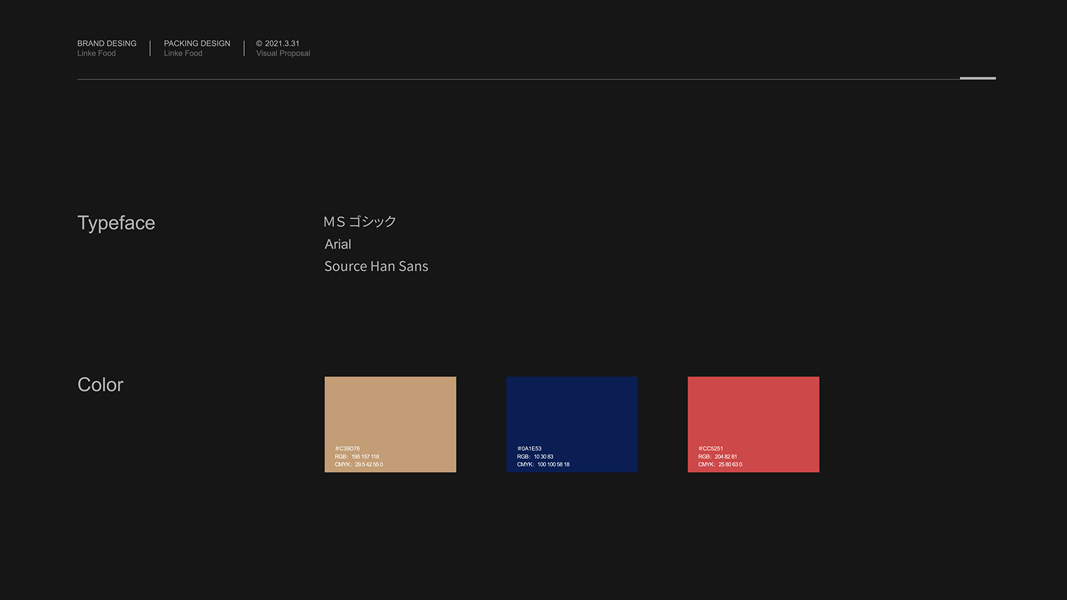This screenshot has width=1067, height=600.
Task: Click the tan color swatch #C39D76
Action: [x=390, y=424]
